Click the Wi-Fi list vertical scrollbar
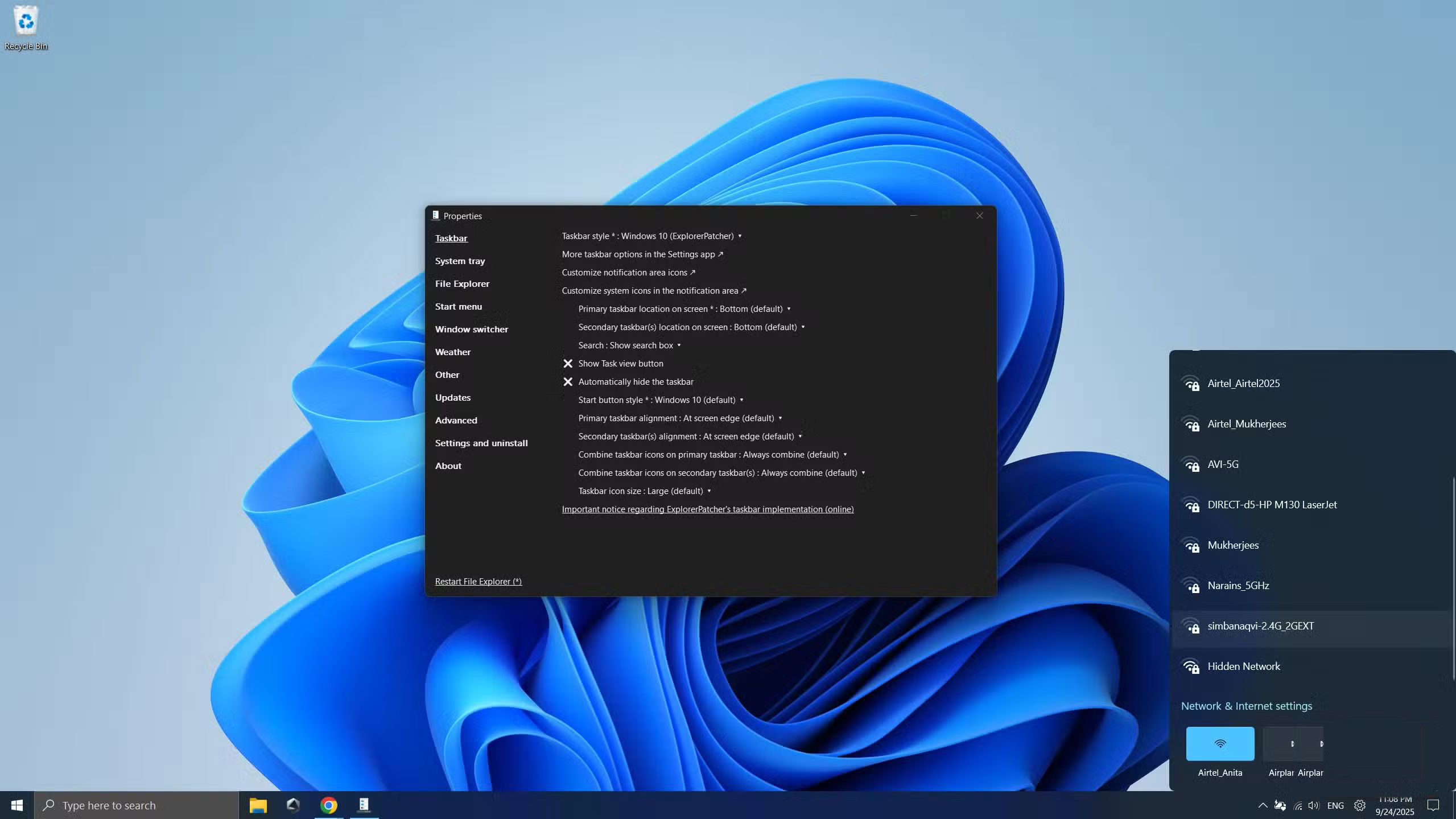1456x819 pixels. coord(1453,578)
